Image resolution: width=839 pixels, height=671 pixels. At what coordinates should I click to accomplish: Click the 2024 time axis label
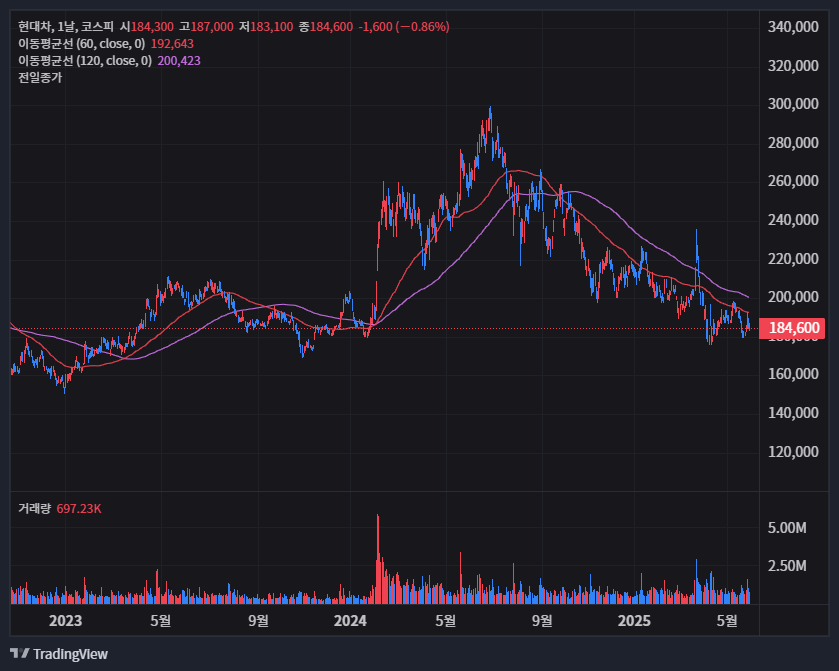point(350,621)
